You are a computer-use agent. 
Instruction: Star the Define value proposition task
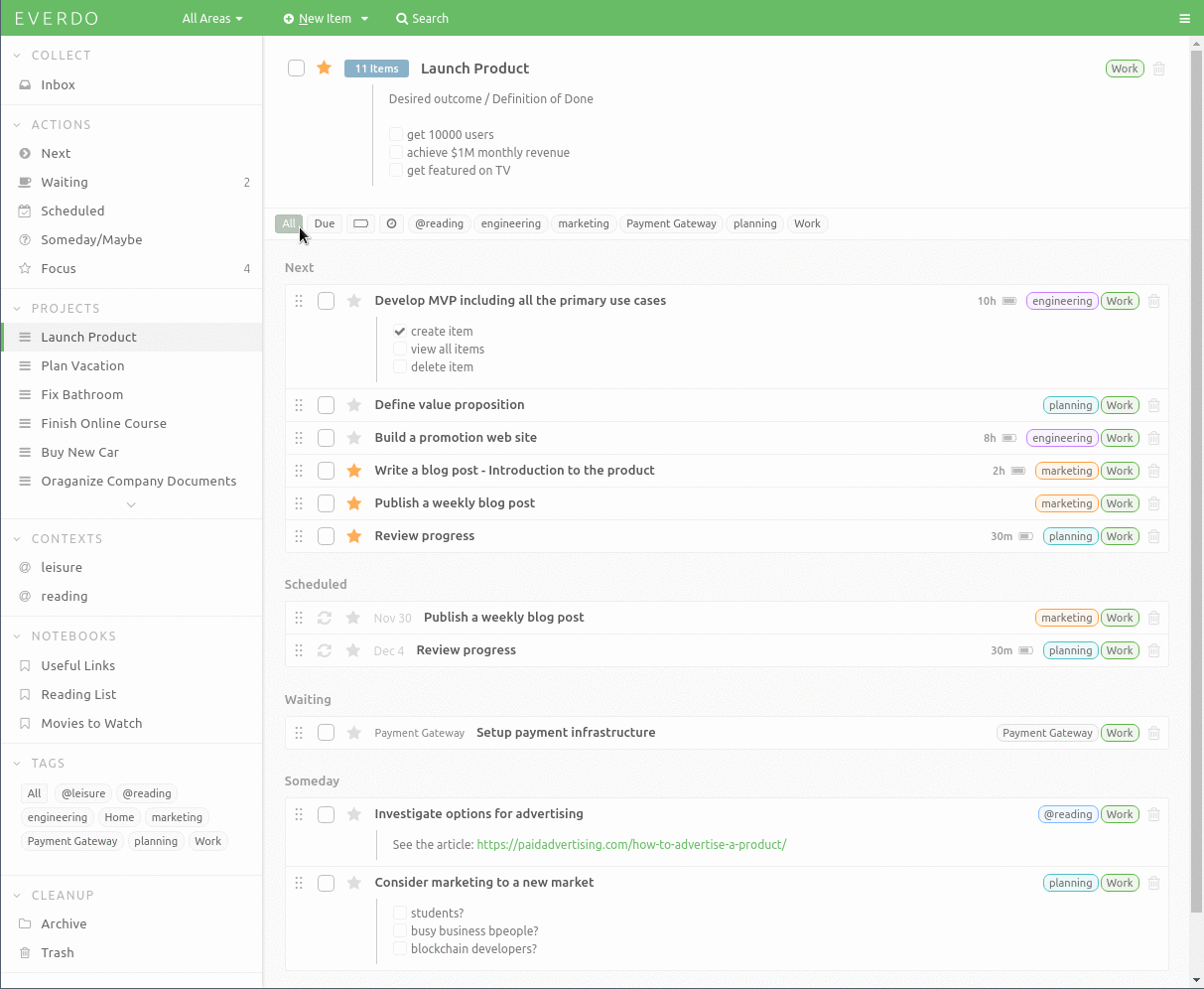(x=353, y=405)
